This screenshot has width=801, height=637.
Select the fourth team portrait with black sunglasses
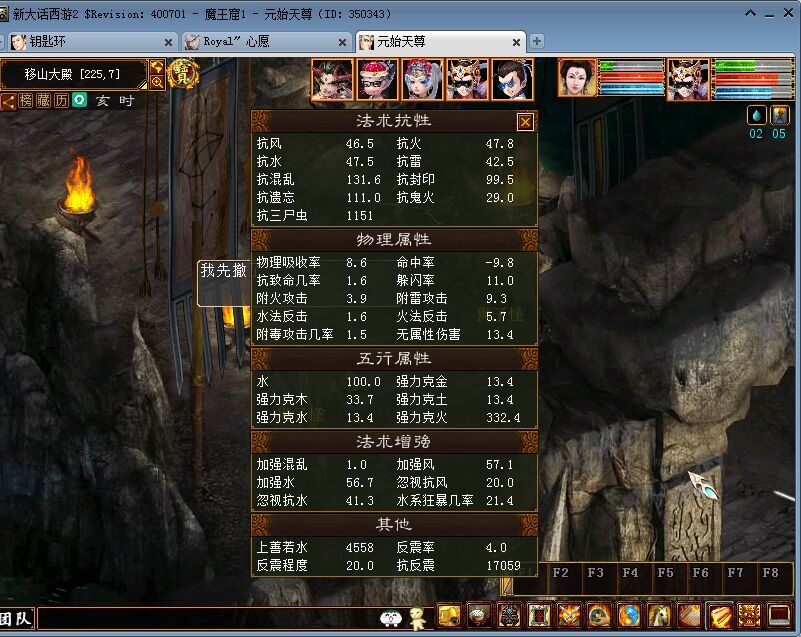tap(467, 80)
